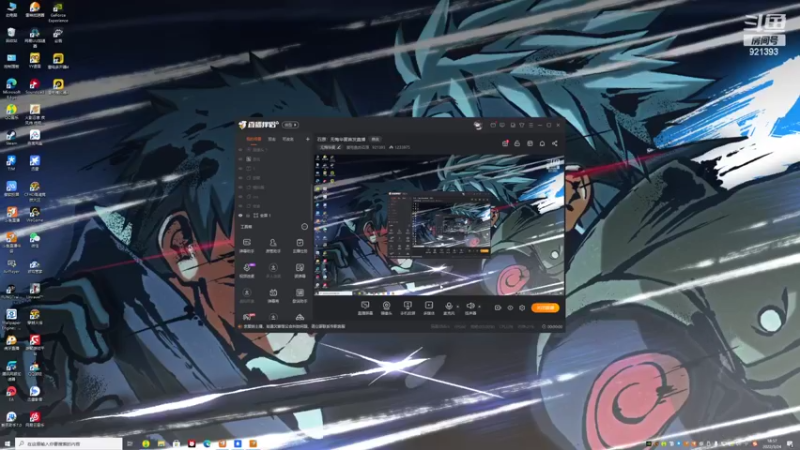Toggle lock icon on the 全屏 1 source row
The image size is (800, 450).
(x=248, y=215)
